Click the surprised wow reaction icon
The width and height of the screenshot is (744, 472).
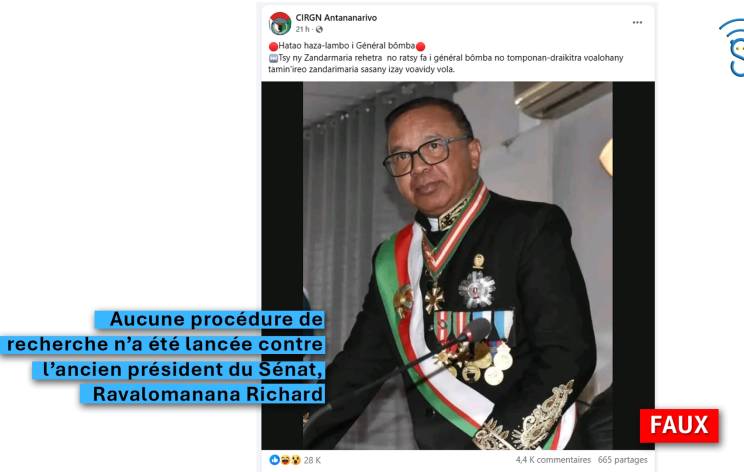(296, 460)
